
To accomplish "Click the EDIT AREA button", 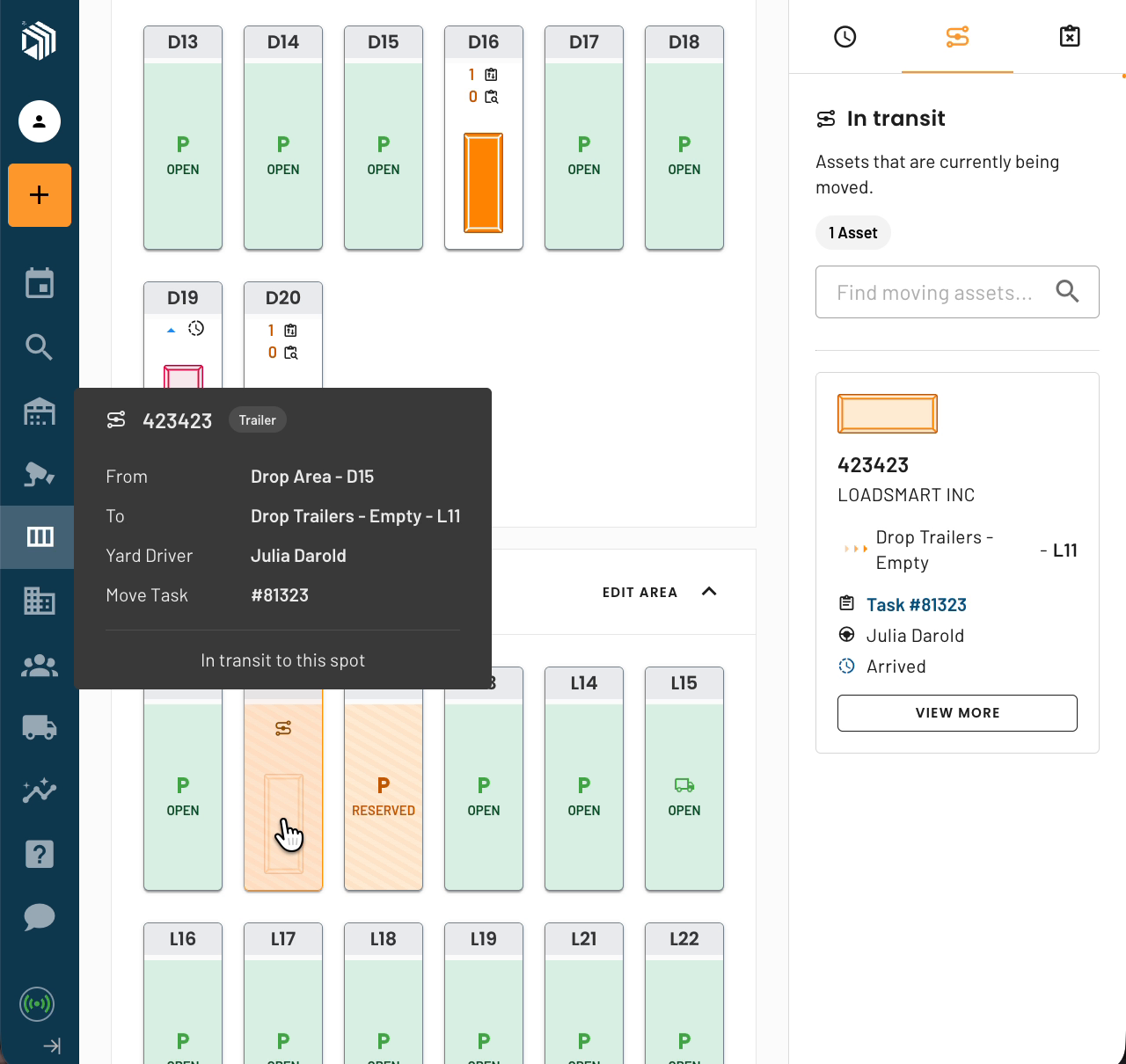I will click(640, 593).
